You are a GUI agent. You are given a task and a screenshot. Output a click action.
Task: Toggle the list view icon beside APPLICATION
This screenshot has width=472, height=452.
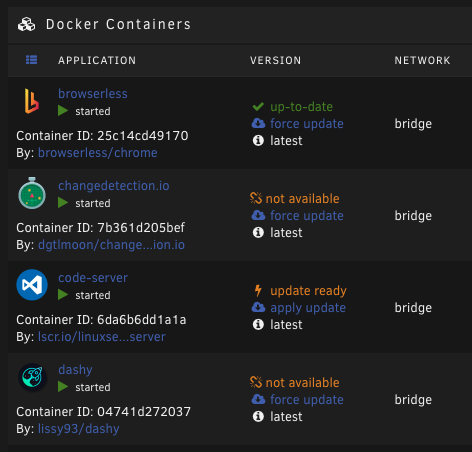(32, 60)
